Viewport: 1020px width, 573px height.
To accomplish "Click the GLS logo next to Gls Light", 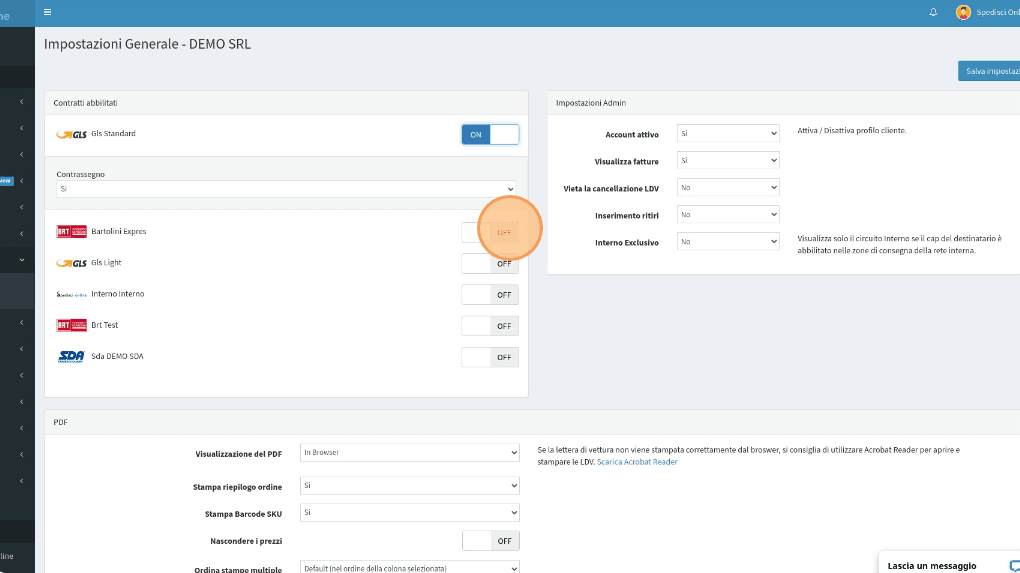I will pyautogui.click(x=72, y=263).
